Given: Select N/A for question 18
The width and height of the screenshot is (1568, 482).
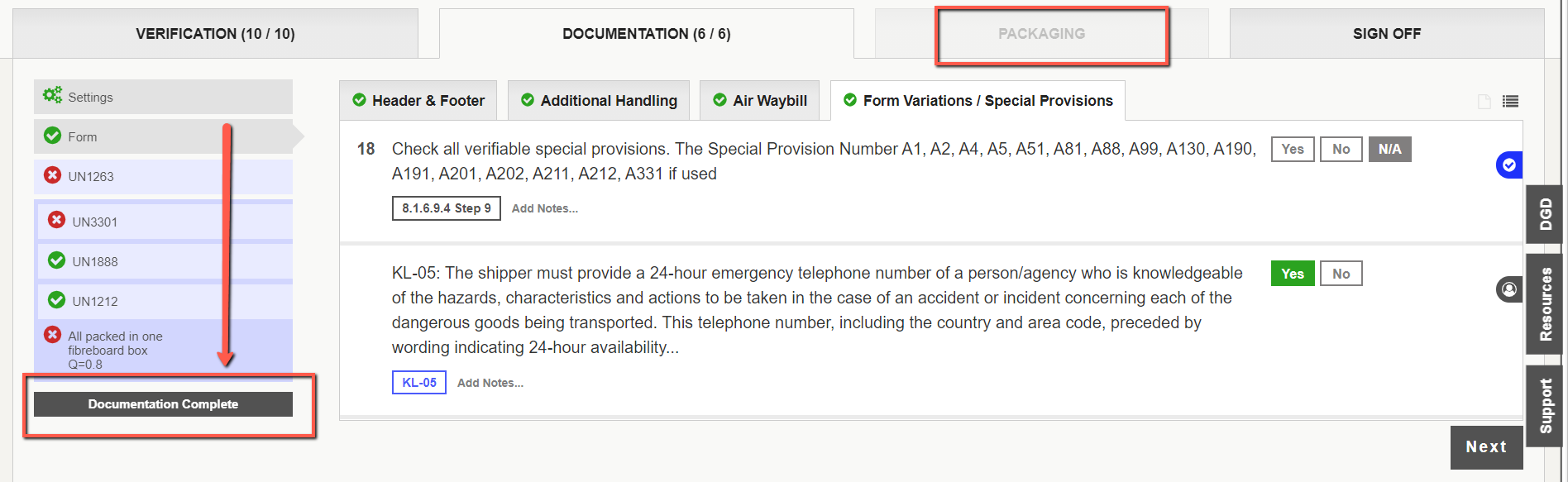Looking at the screenshot, I should [x=1389, y=149].
